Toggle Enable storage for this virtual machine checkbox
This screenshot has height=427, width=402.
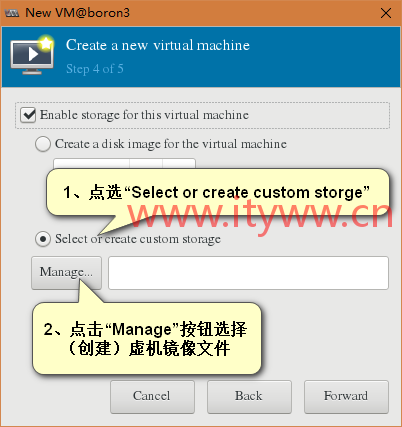[x=28, y=115]
